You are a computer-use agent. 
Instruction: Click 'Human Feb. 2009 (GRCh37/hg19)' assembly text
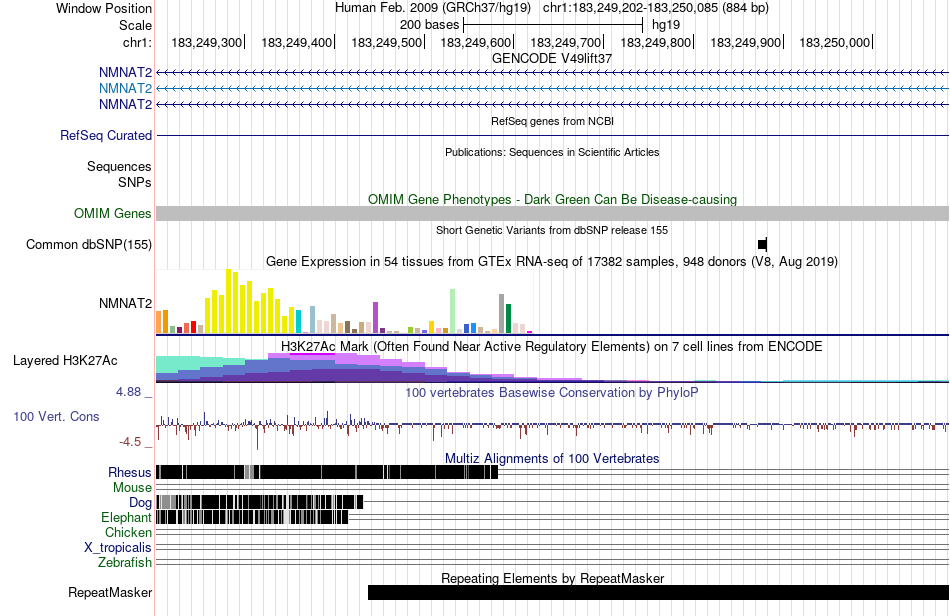pos(433,8)
